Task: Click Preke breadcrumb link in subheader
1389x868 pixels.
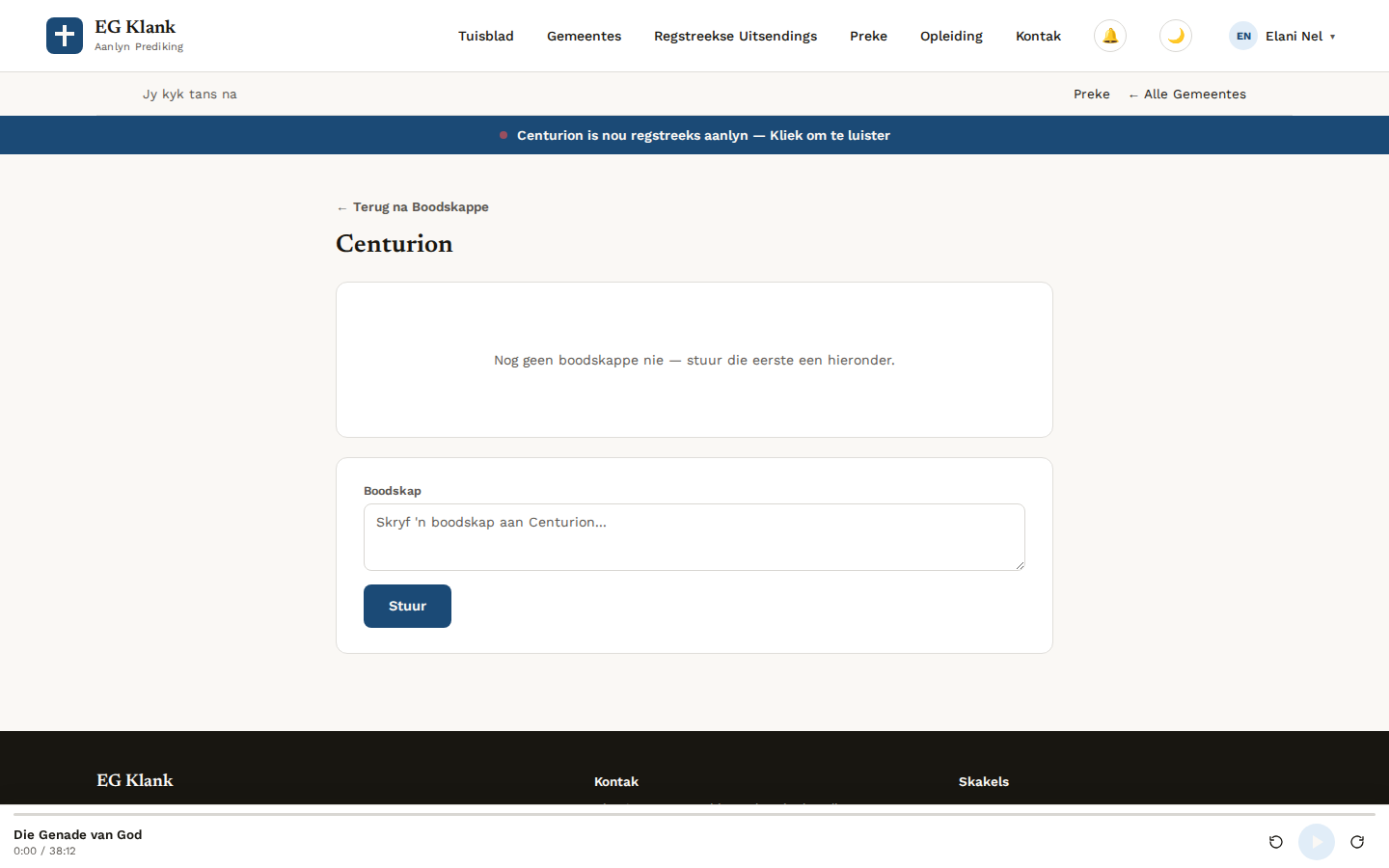Action: click(x=1092, y=95)
